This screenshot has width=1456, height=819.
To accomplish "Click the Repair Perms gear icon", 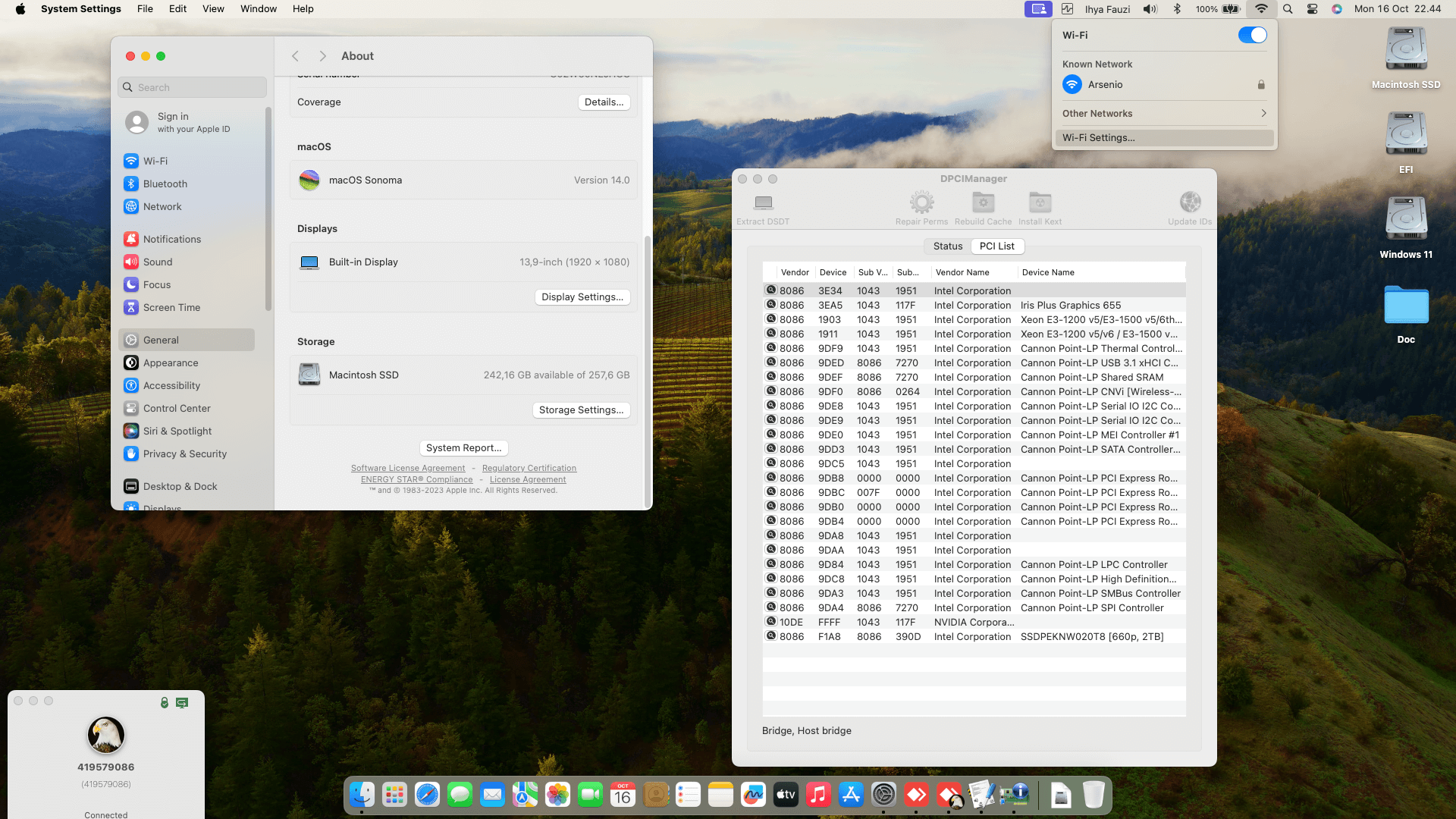I will click(x=921, y=202).
